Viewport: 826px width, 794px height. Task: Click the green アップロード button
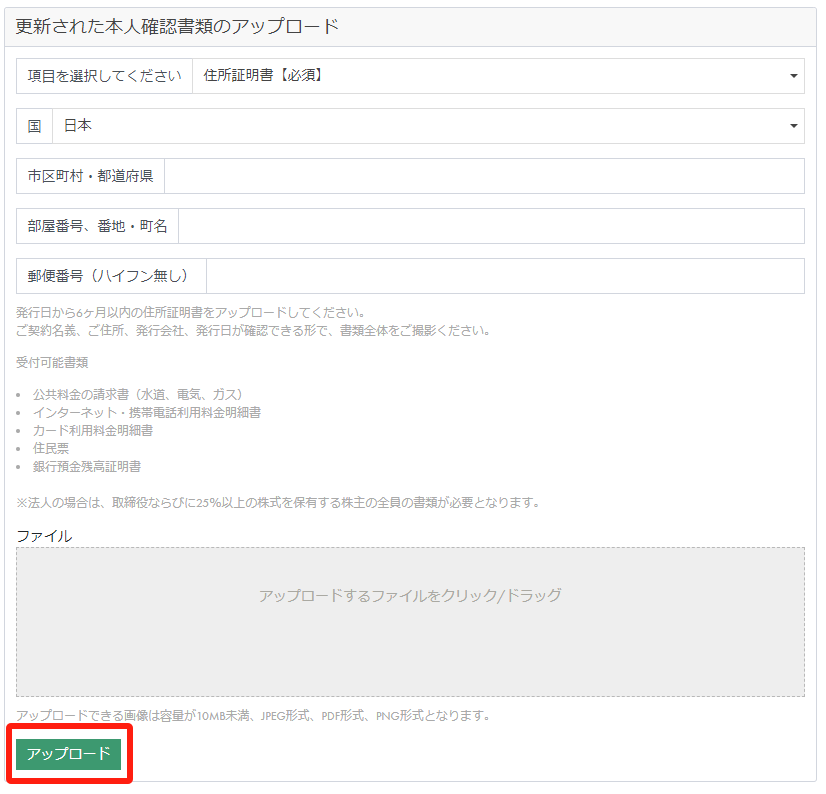[x=68, y=754]
